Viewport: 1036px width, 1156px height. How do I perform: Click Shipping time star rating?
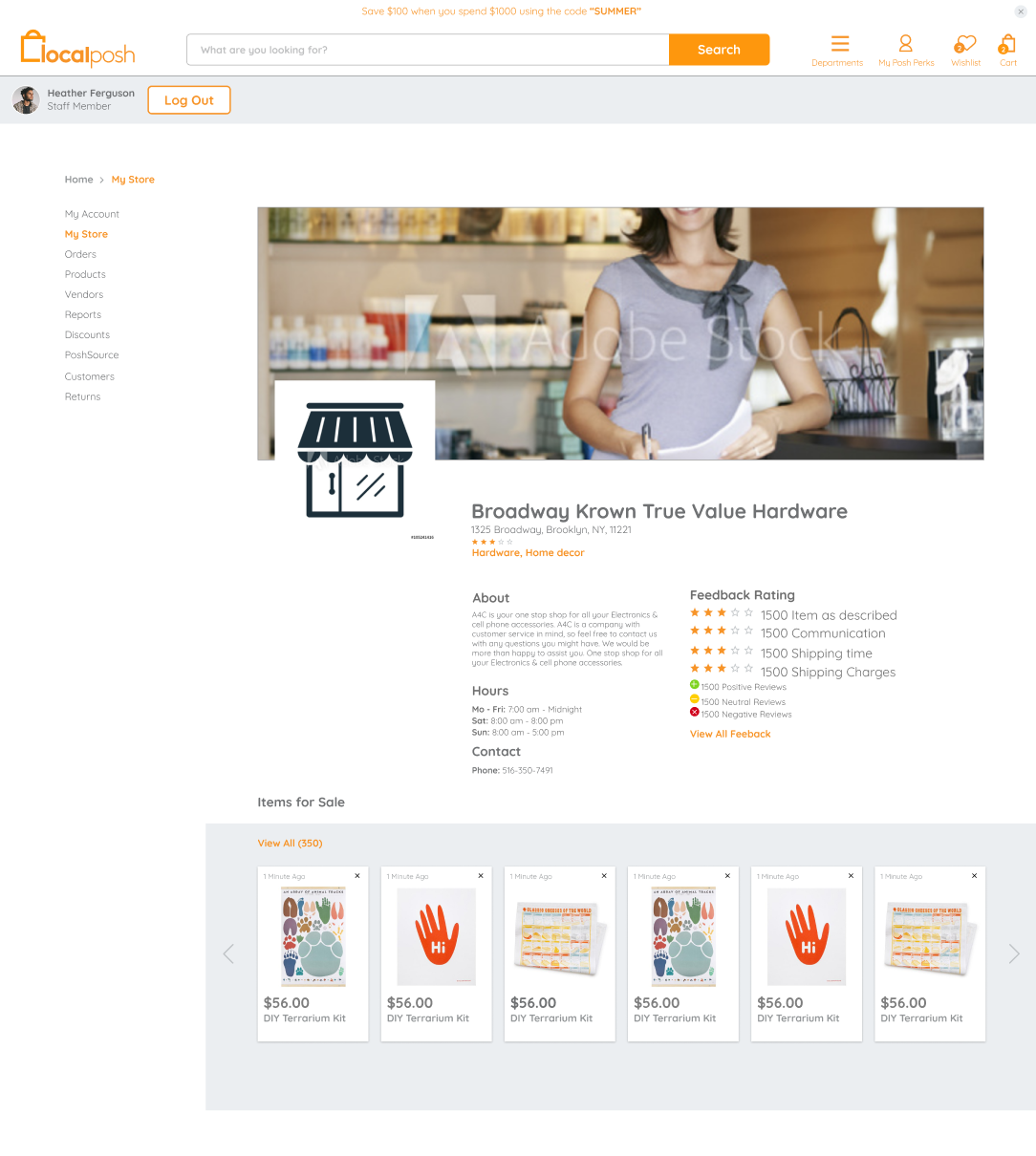click(x=722, y=651)
